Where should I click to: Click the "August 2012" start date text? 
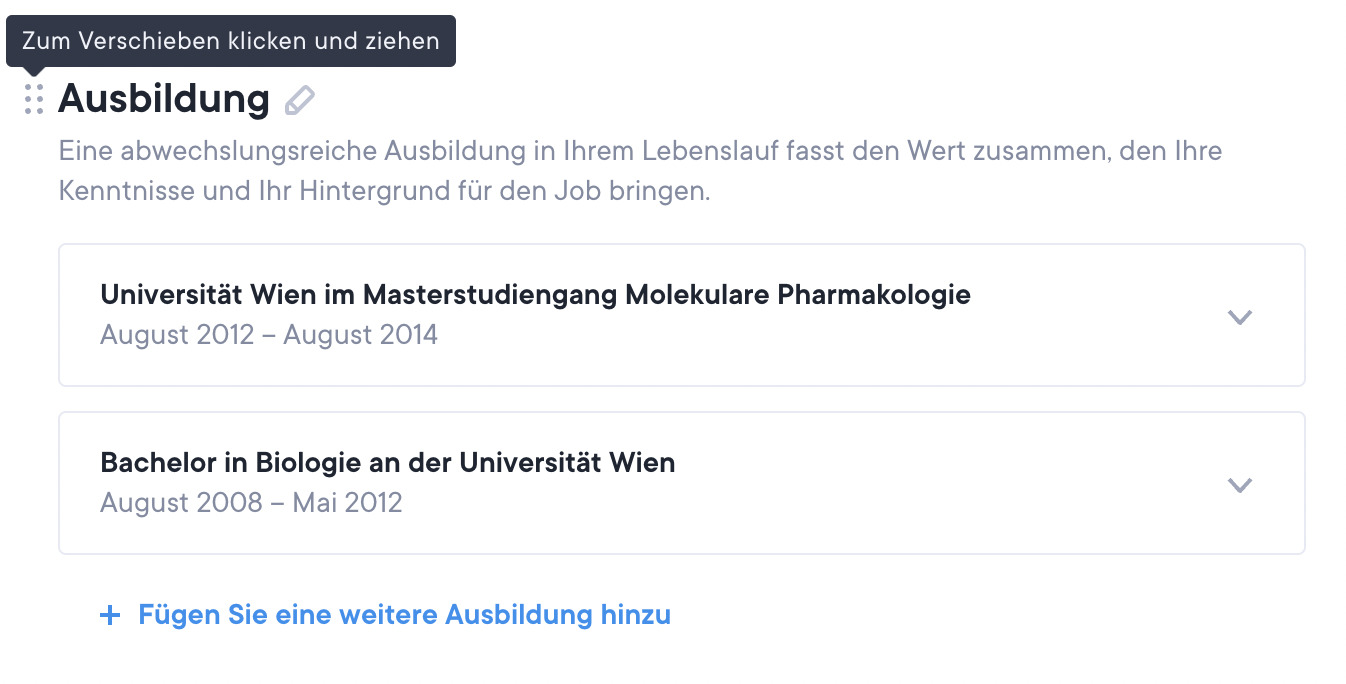coord(177,334)
